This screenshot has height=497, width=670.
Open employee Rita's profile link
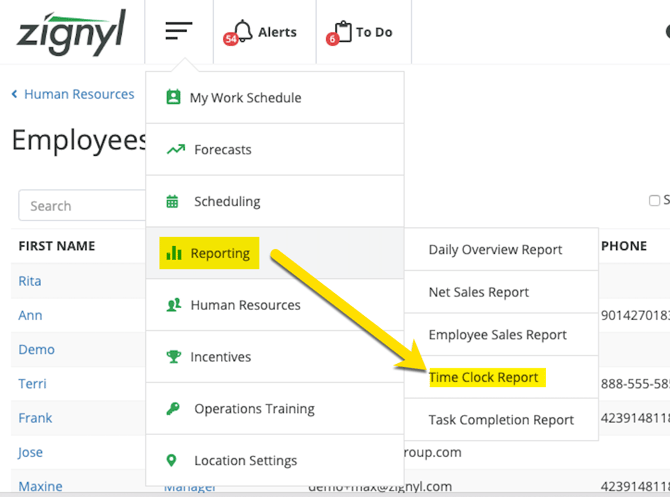click(x=30, y=281)
